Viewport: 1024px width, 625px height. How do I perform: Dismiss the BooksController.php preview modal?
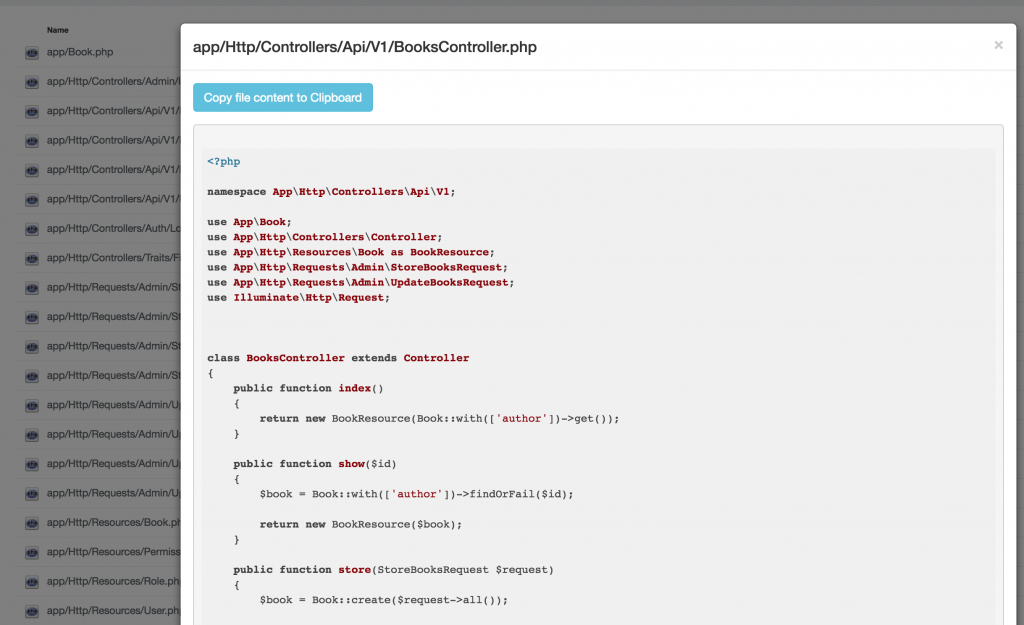click(x=998, y=44)
